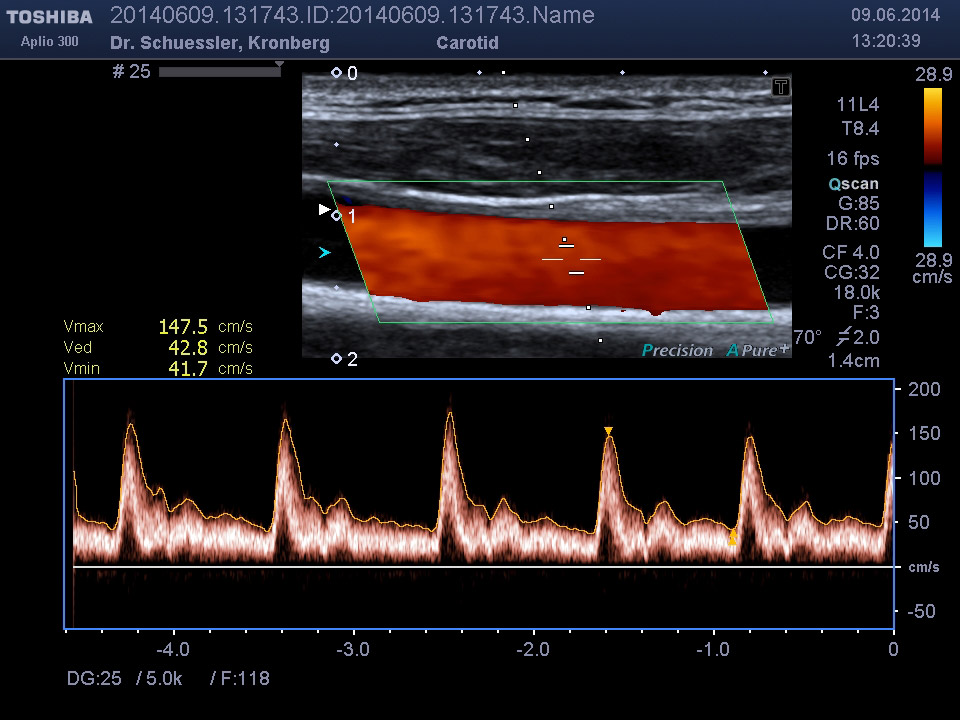The width and height of the screenshot is (960, 720).
Task: Click the cine bar triangle position marker
Action: (x=279, y=64)
